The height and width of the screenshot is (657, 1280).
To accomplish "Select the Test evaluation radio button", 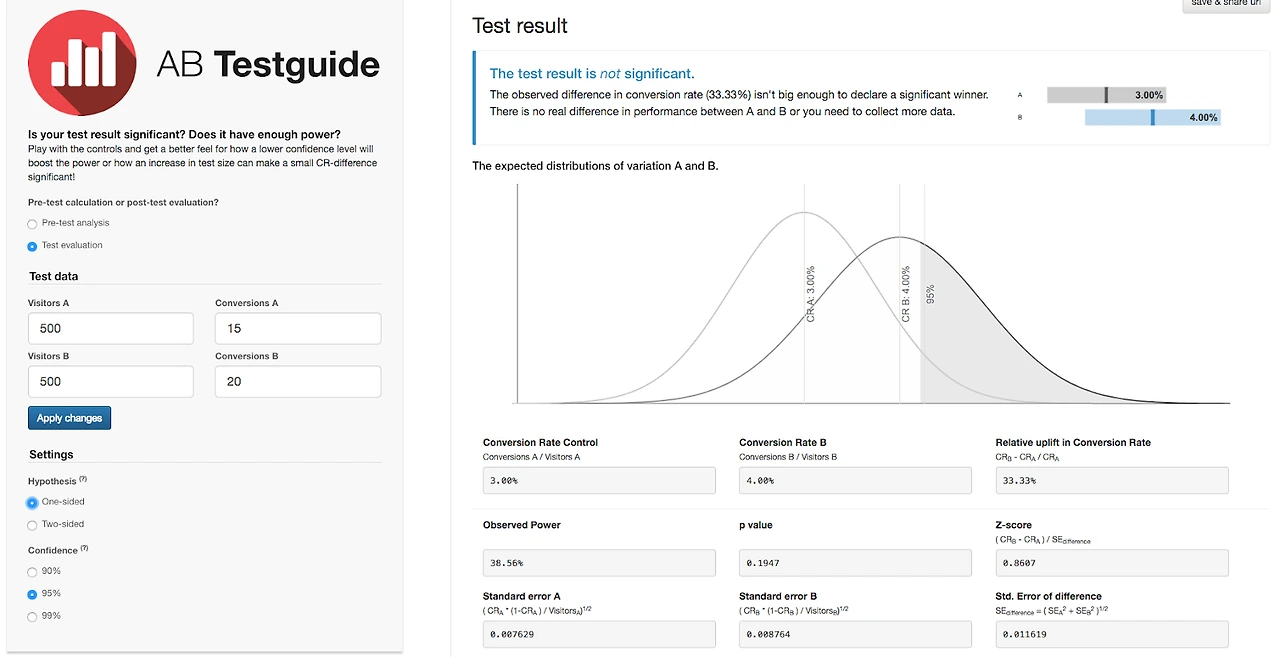I will [33, 246].
